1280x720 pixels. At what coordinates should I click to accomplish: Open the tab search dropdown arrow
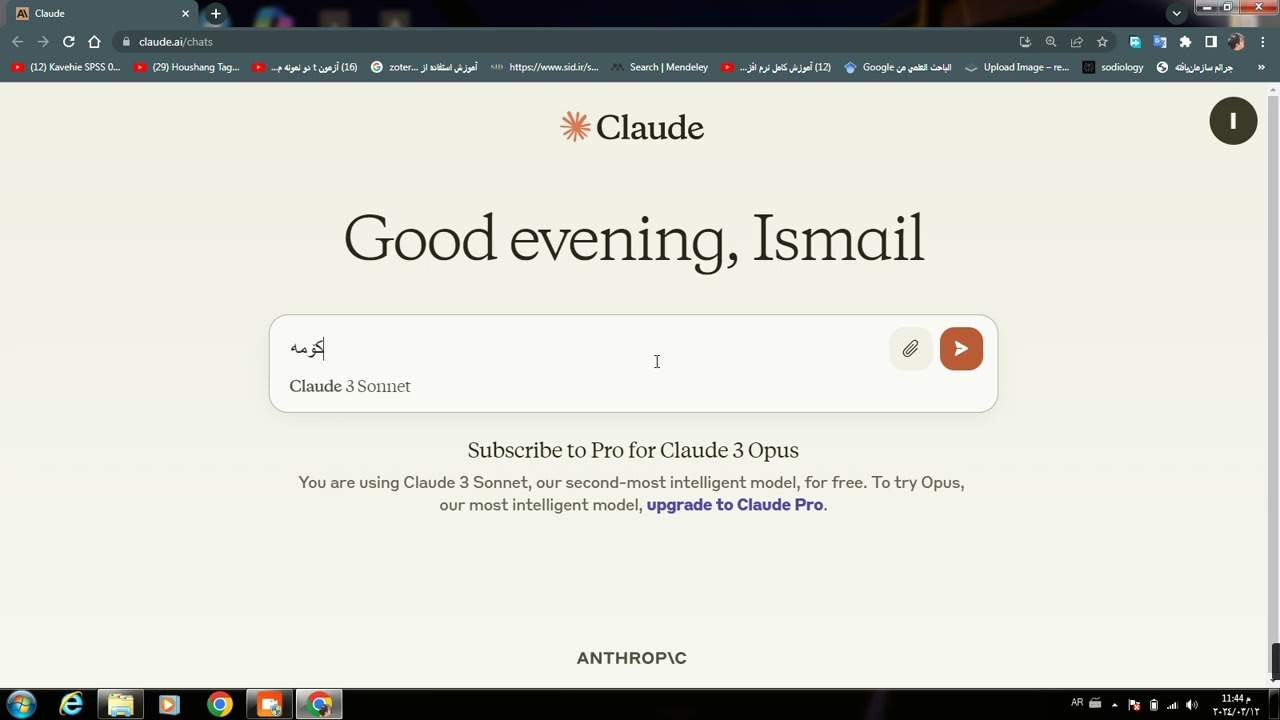coord(1176,13)
